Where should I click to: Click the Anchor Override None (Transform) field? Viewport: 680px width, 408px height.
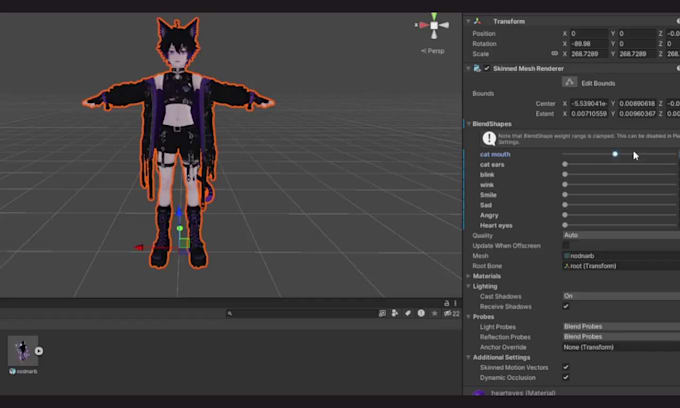[621, 347]
